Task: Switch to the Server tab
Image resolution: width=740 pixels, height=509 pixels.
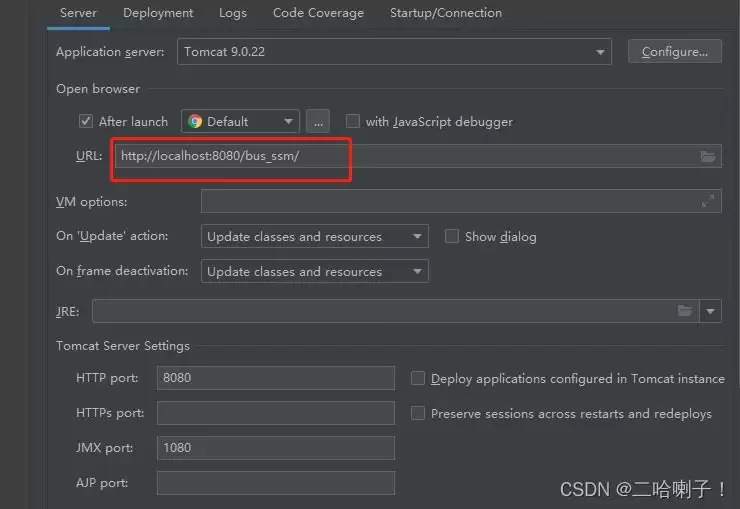Action: 78,13
